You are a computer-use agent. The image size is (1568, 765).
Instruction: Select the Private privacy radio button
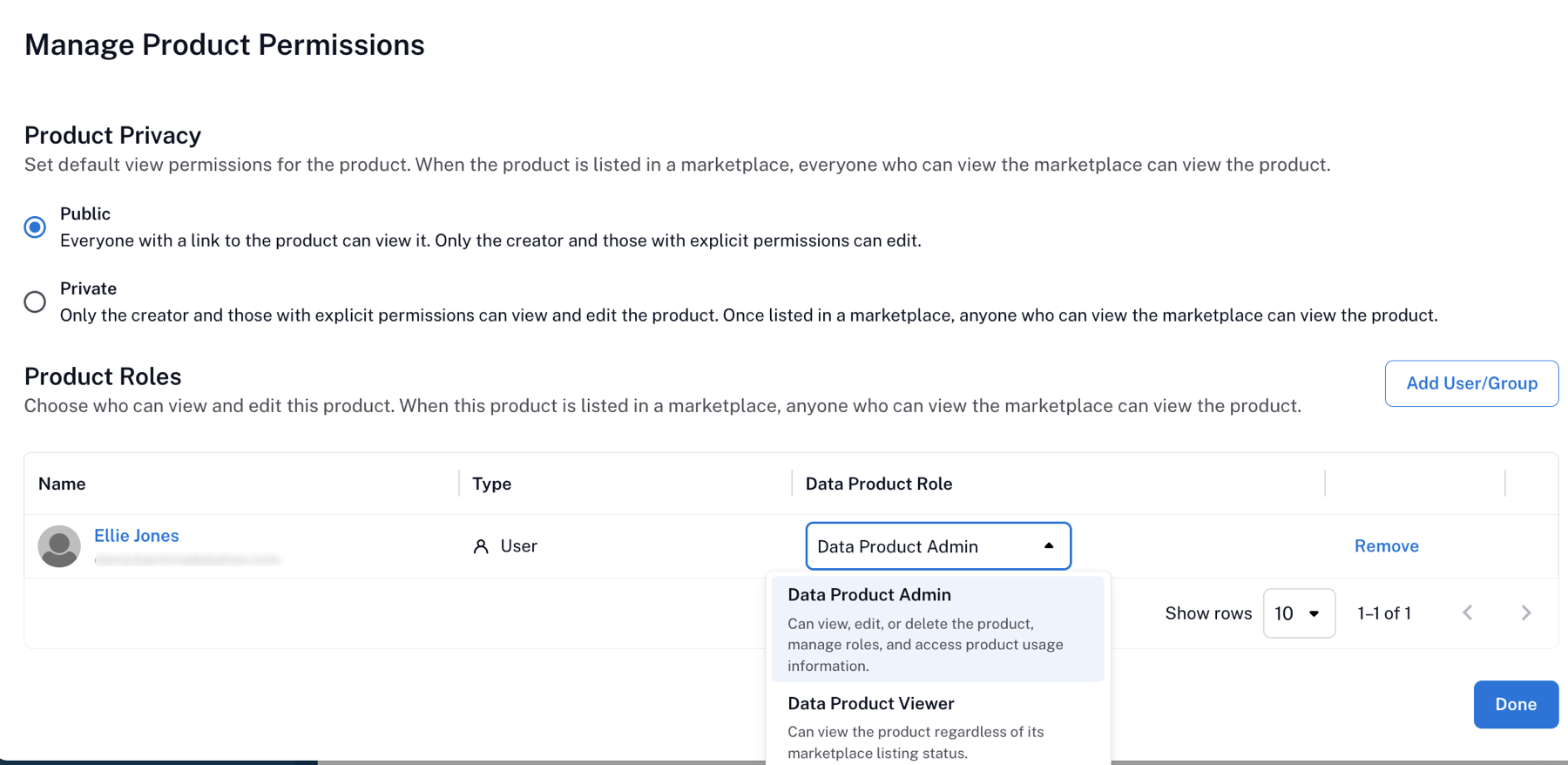click(35, 301)
